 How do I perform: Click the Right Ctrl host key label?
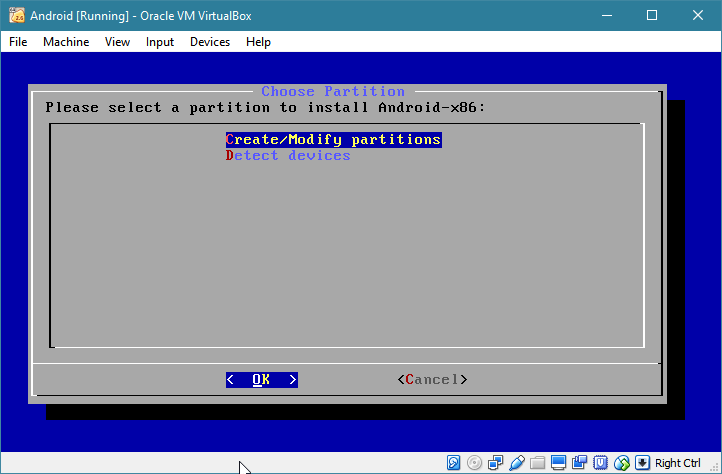677,462
